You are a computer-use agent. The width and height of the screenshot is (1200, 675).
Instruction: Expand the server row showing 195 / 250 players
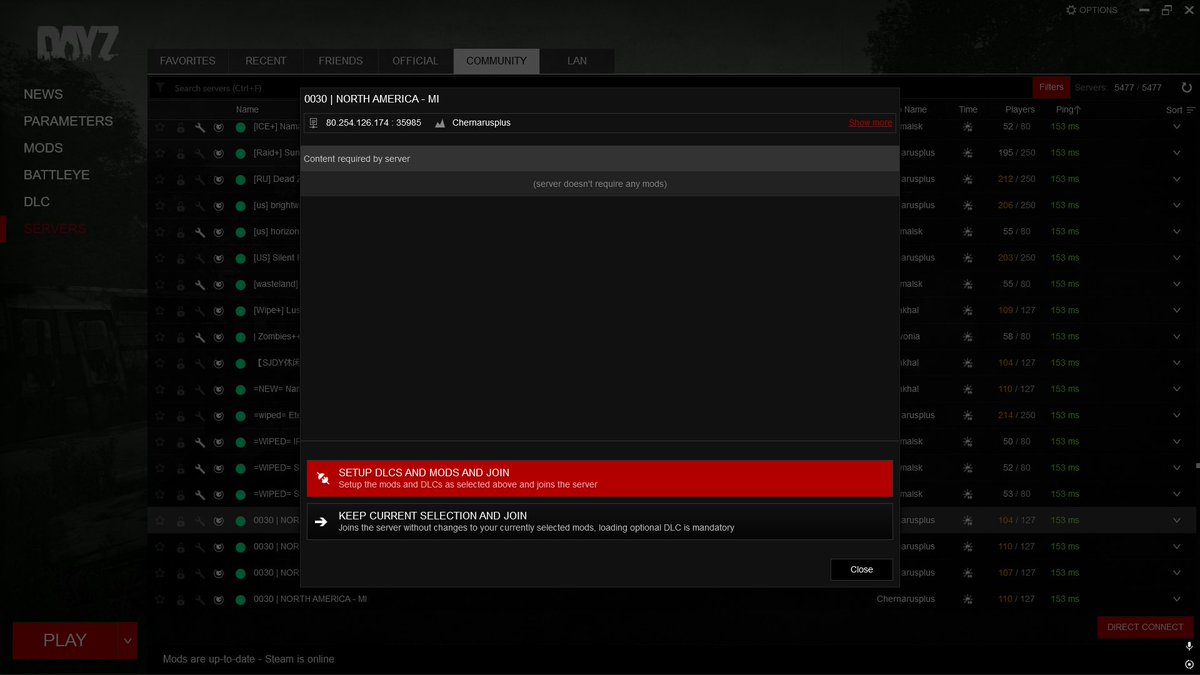(1177, 153)
